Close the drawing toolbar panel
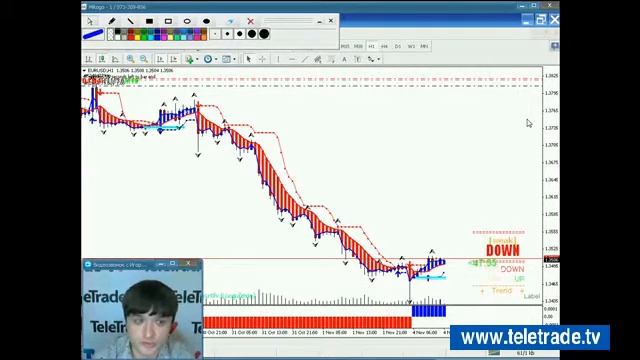640x360 pixels. [x=331, y=20]
